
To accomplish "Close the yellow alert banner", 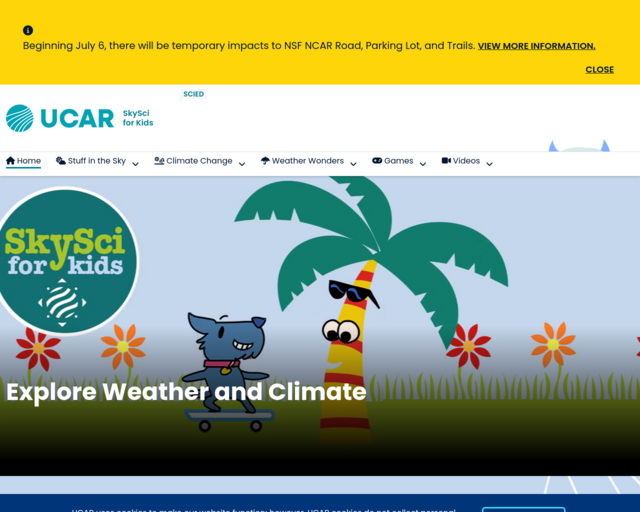I will click(x=600, y=70).
